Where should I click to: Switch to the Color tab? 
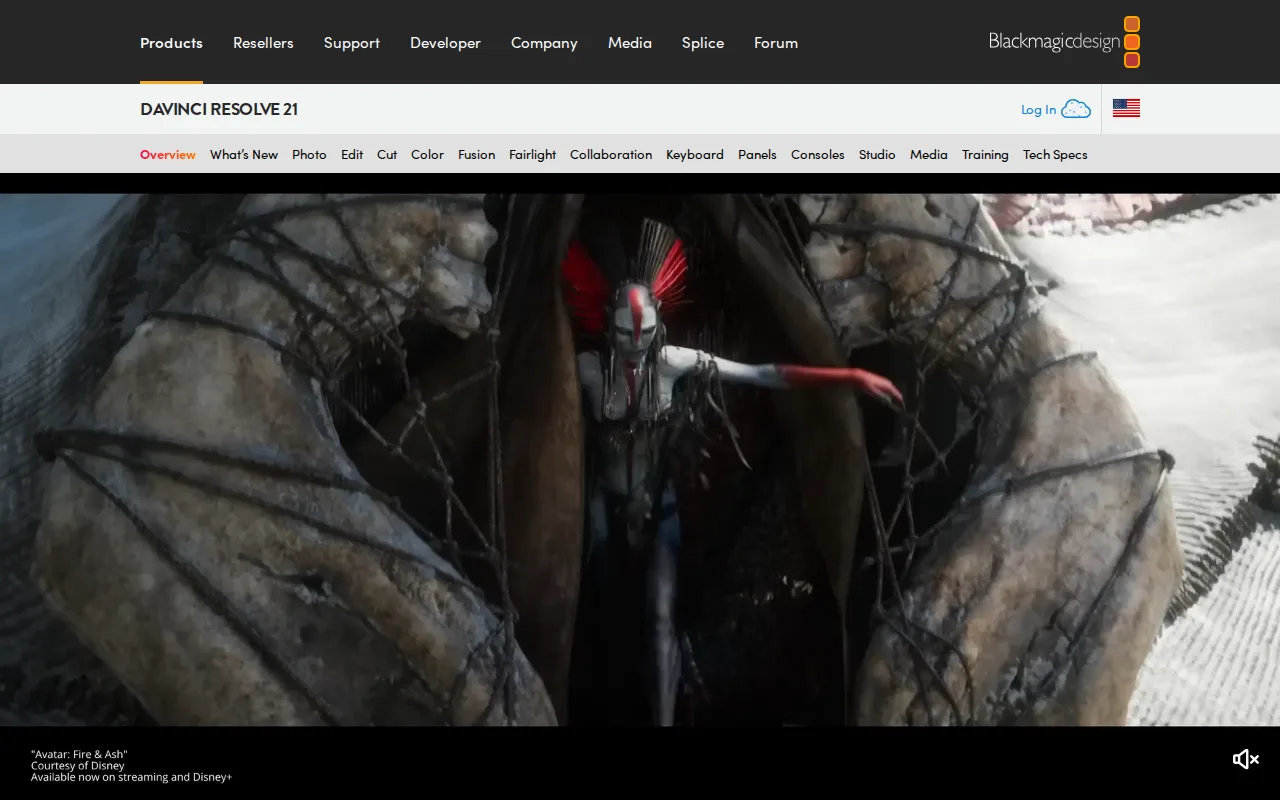coord(427,154)
